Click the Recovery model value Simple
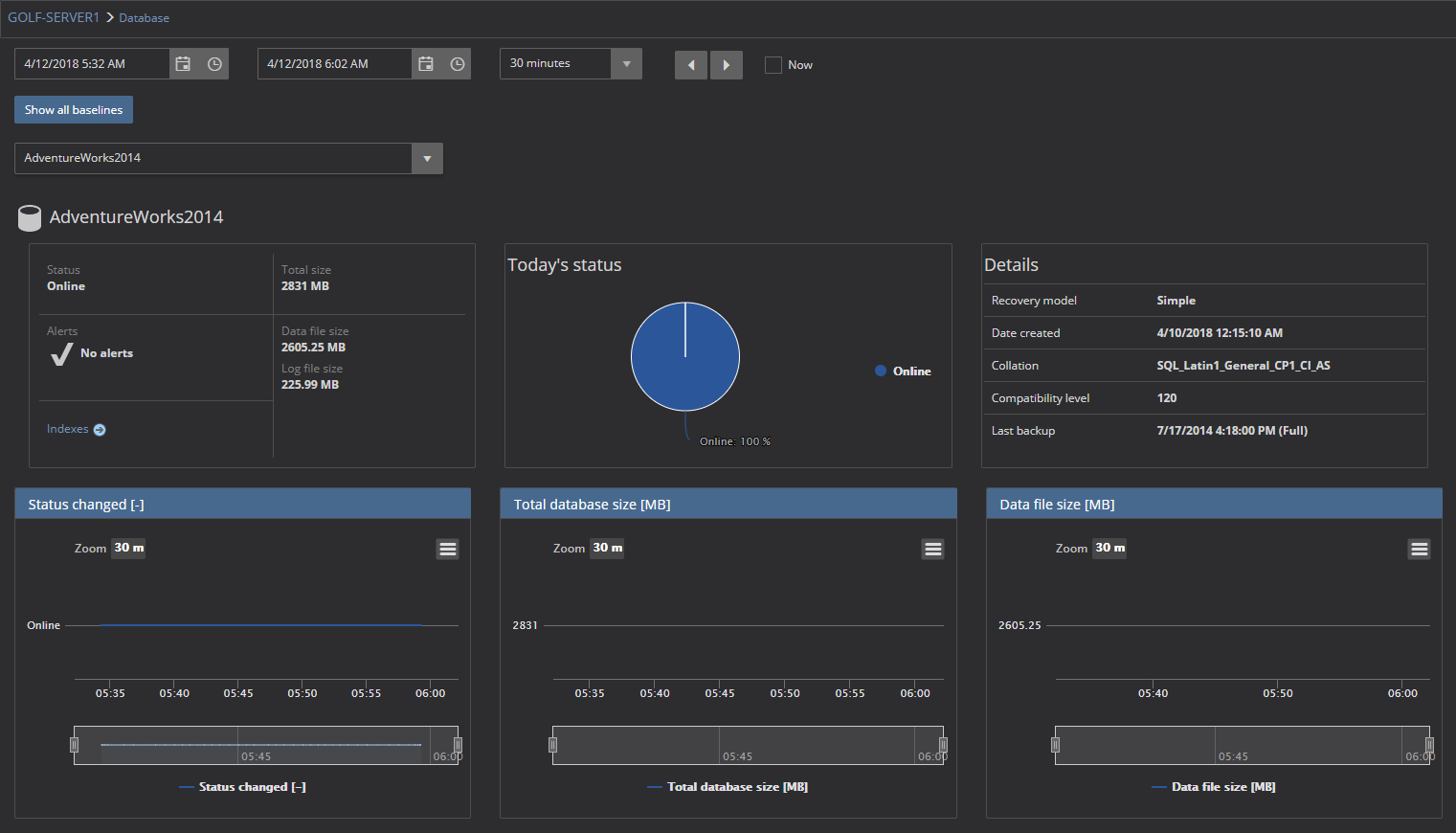1456x833 pixels. [x=1176, y=301]
